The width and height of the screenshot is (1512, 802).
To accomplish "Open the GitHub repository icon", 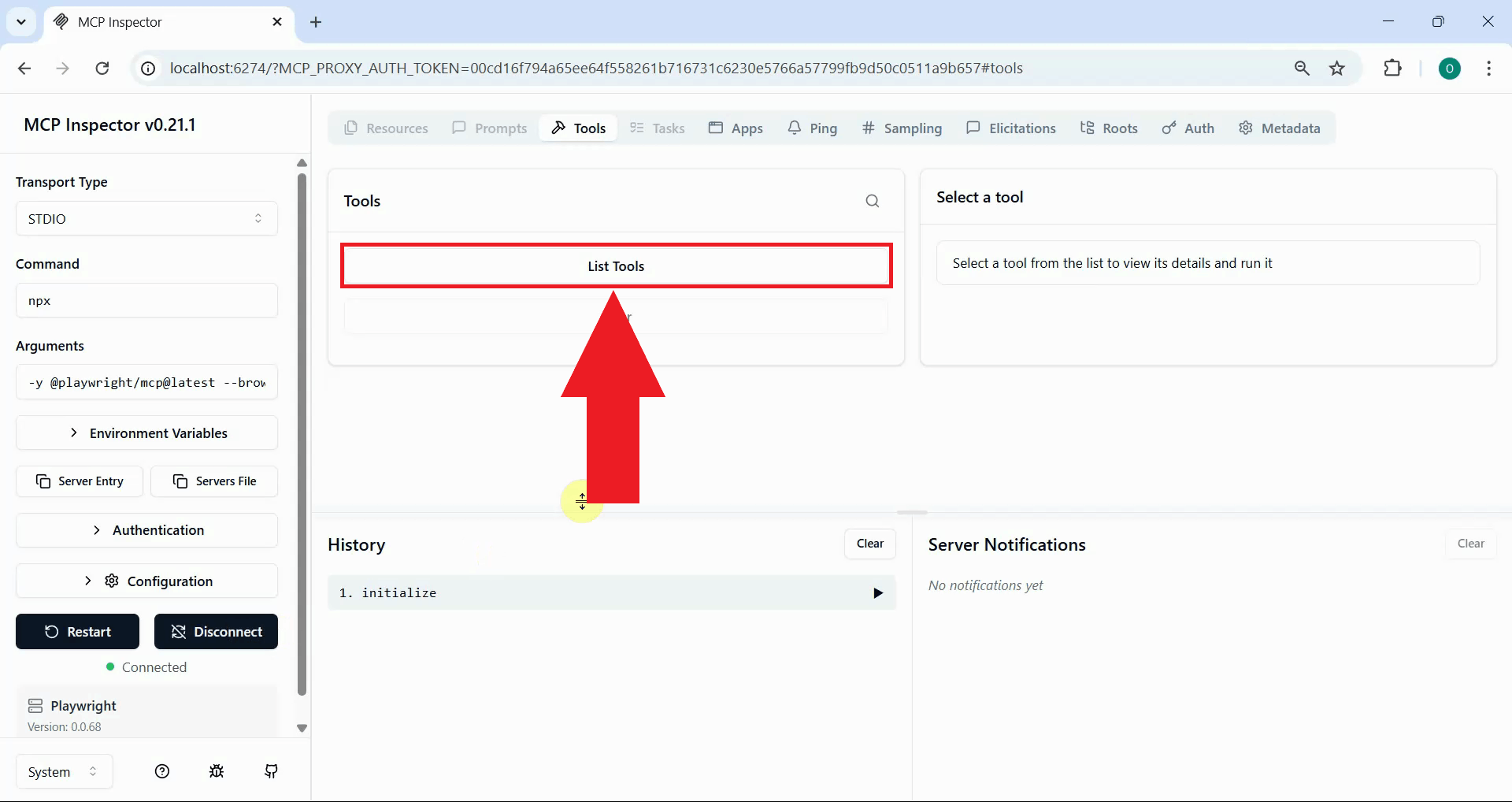I will (271, 771).
